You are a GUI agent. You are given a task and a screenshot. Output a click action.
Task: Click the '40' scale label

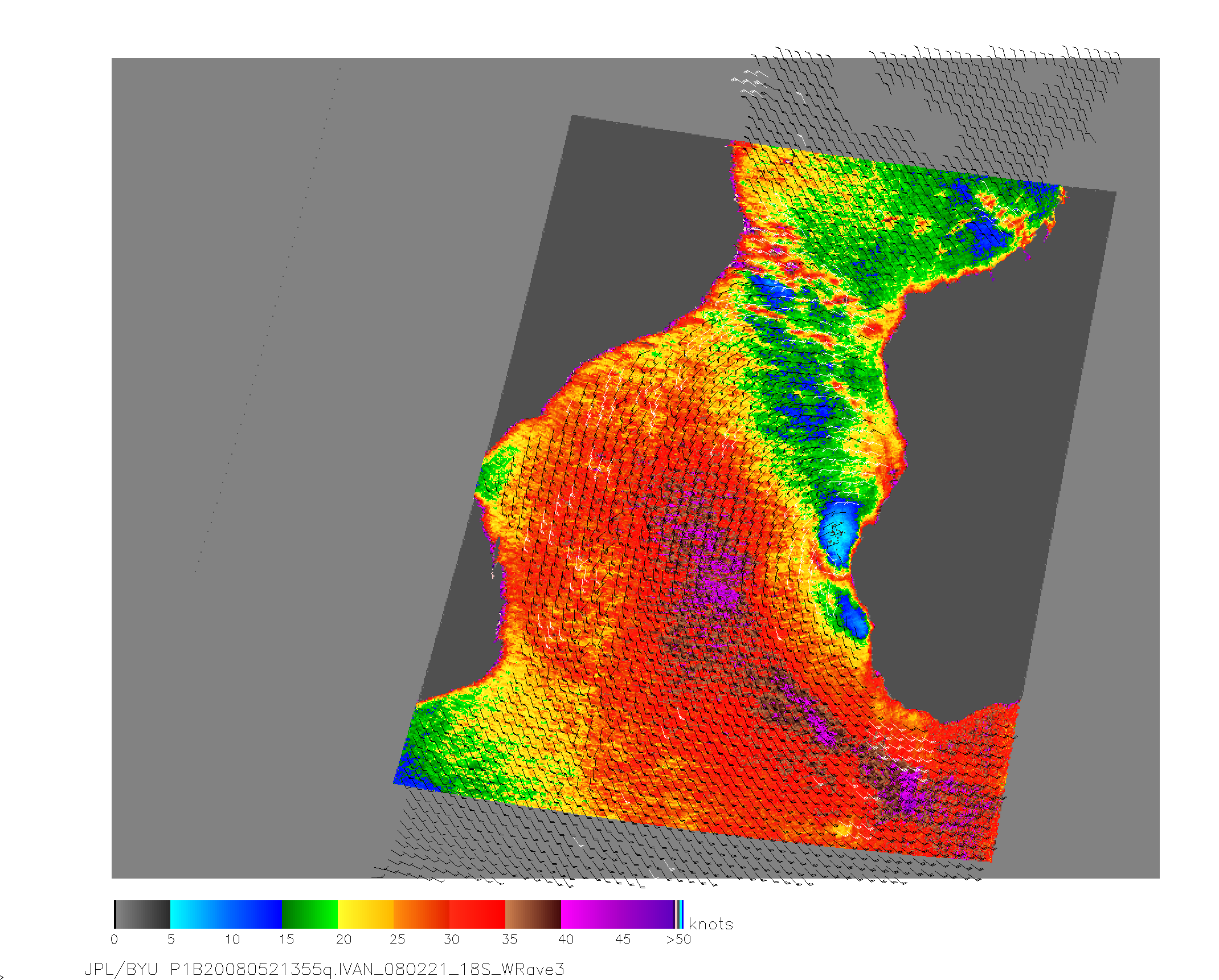click(x=566, y=940)
